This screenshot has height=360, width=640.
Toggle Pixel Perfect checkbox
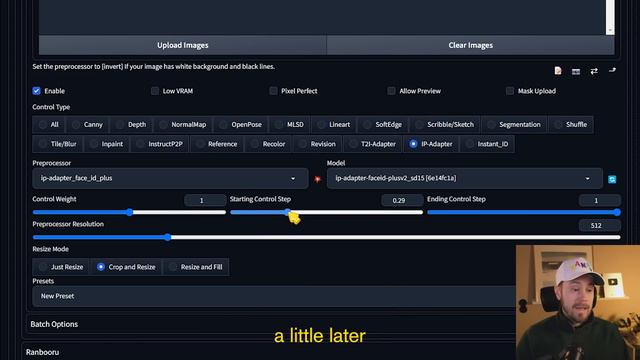[273, 91]
